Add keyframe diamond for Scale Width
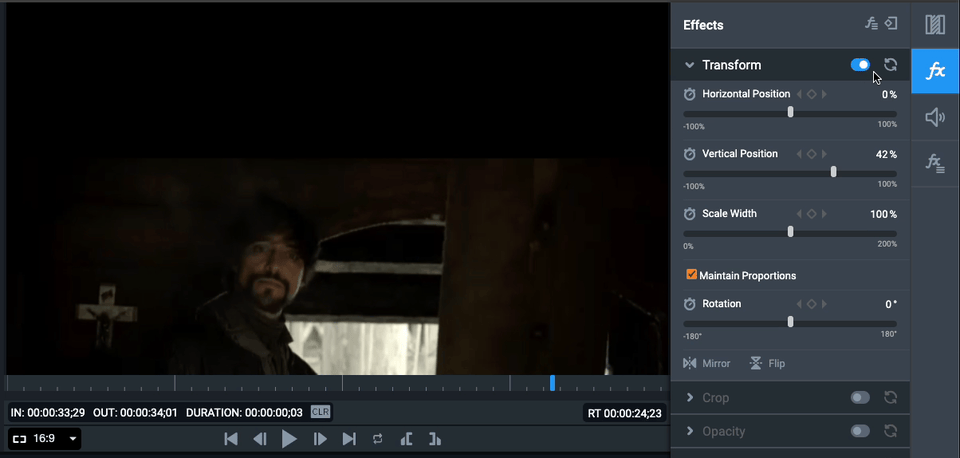 tap(811, 214)
